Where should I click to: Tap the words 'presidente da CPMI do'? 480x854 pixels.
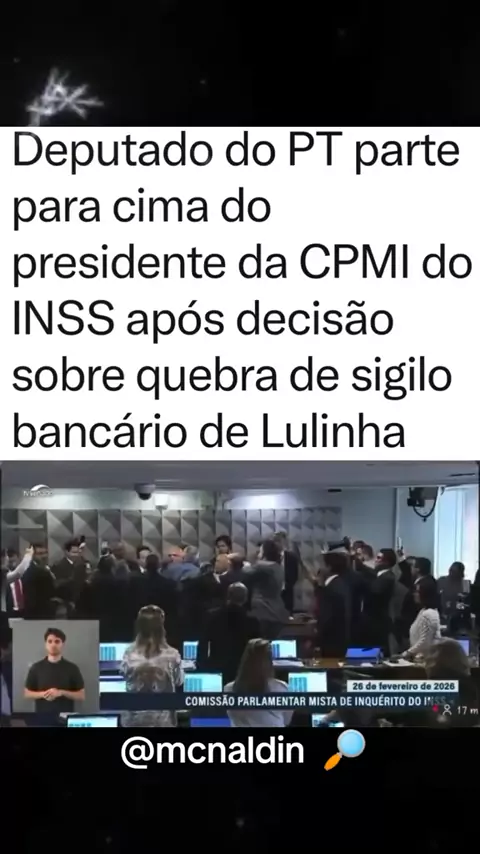[242, 264]
